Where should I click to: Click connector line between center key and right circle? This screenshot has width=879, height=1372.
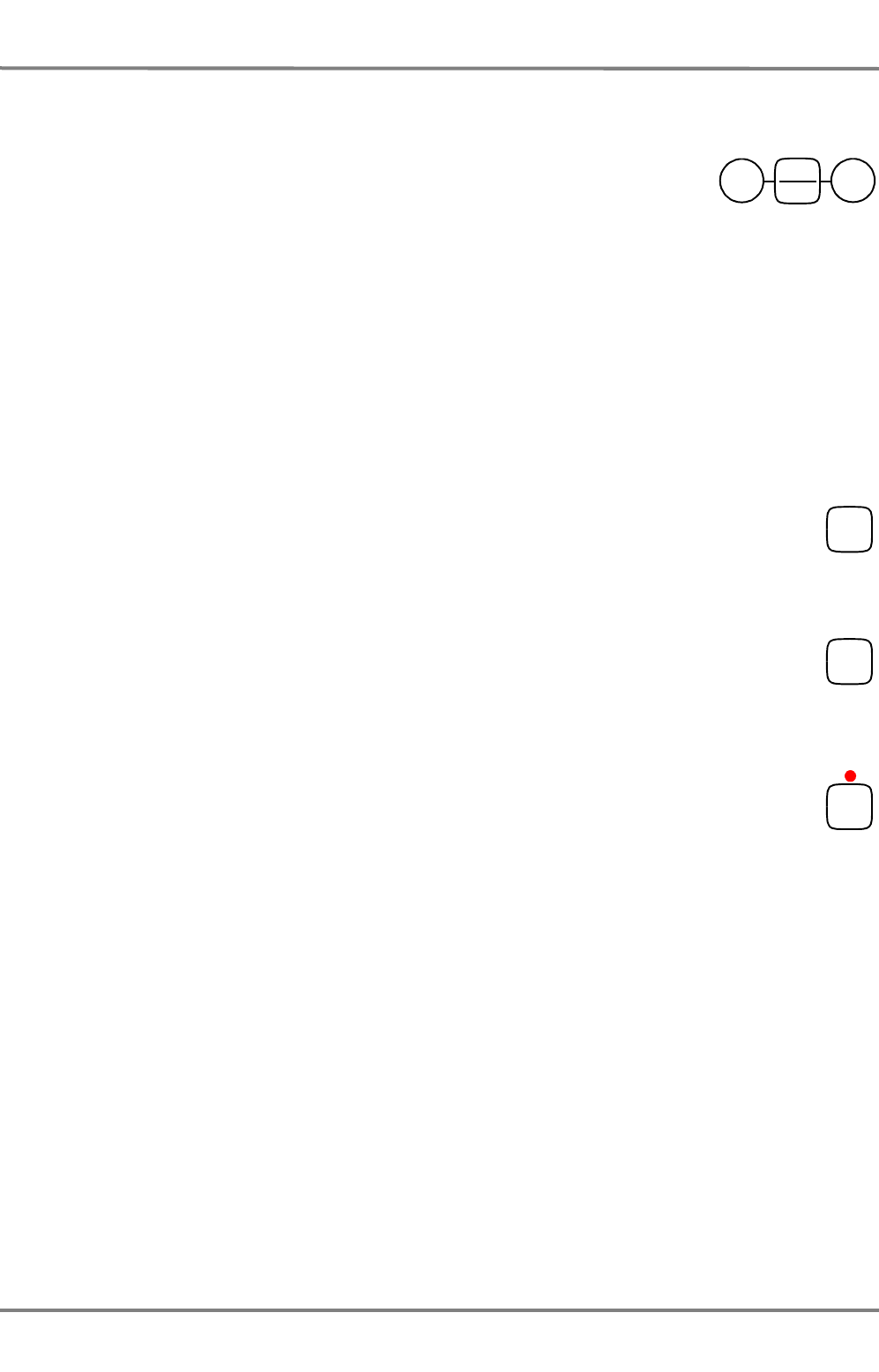(x=826, y=181)
